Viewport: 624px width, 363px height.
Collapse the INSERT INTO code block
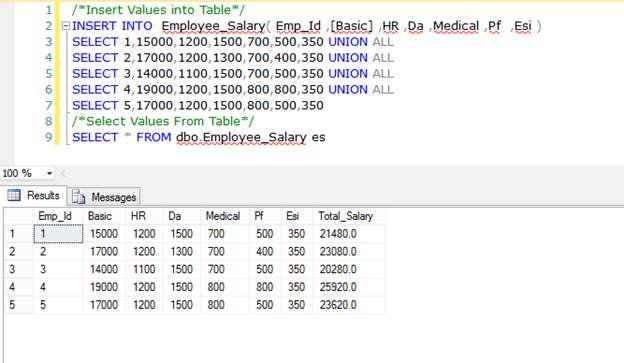pyautogui.click(x=66, y=26)
